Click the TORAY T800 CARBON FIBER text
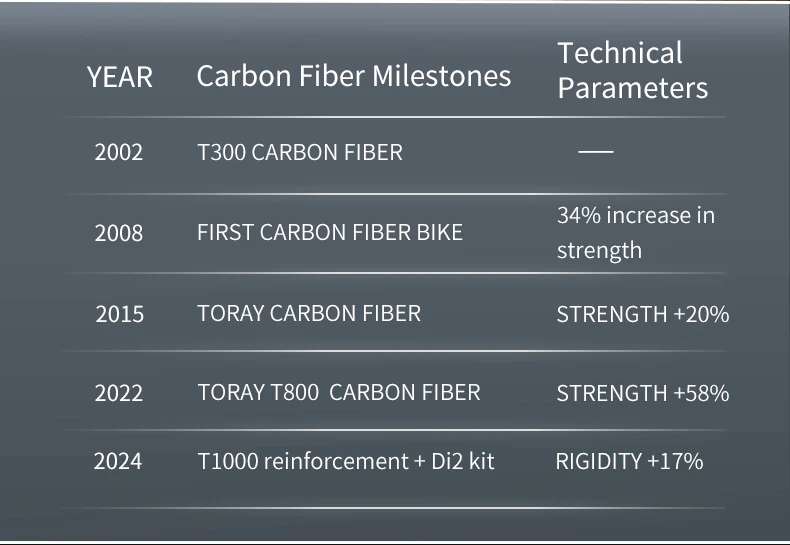The height and width of the screenshot is (545, 790). pyautogui.click(x=339, y=393)
